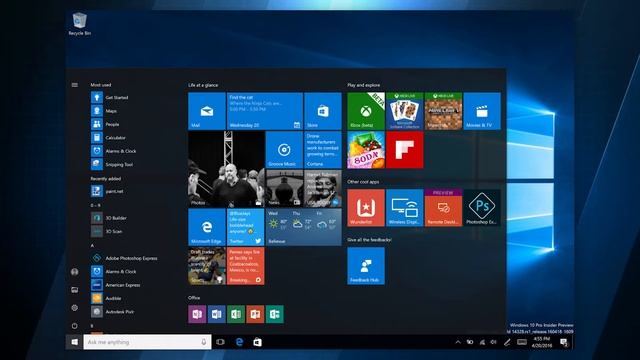Open Settings gear in Start sidebar
The height and width of the screenshot is (360, 640).
click(75, 308)
